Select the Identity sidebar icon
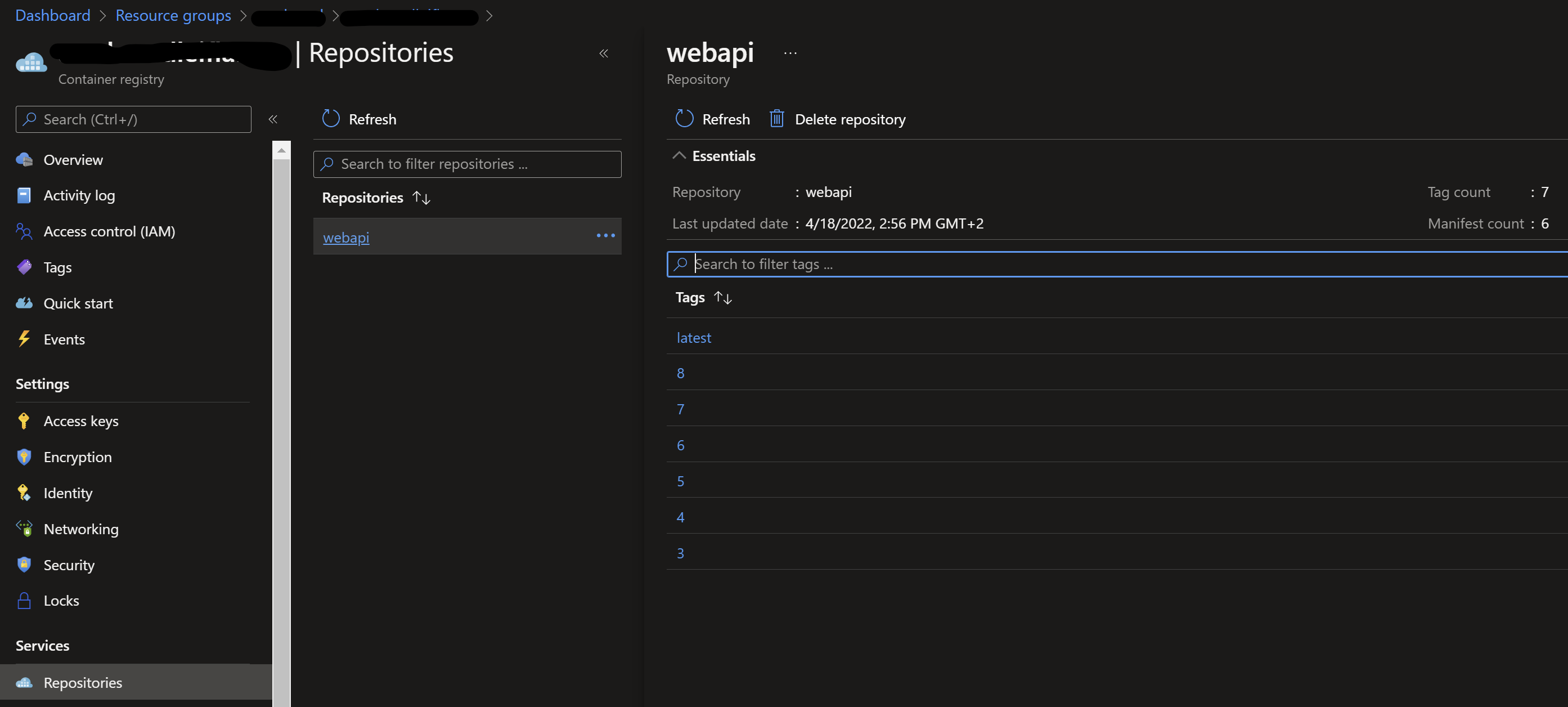 [x=24, y=493]
